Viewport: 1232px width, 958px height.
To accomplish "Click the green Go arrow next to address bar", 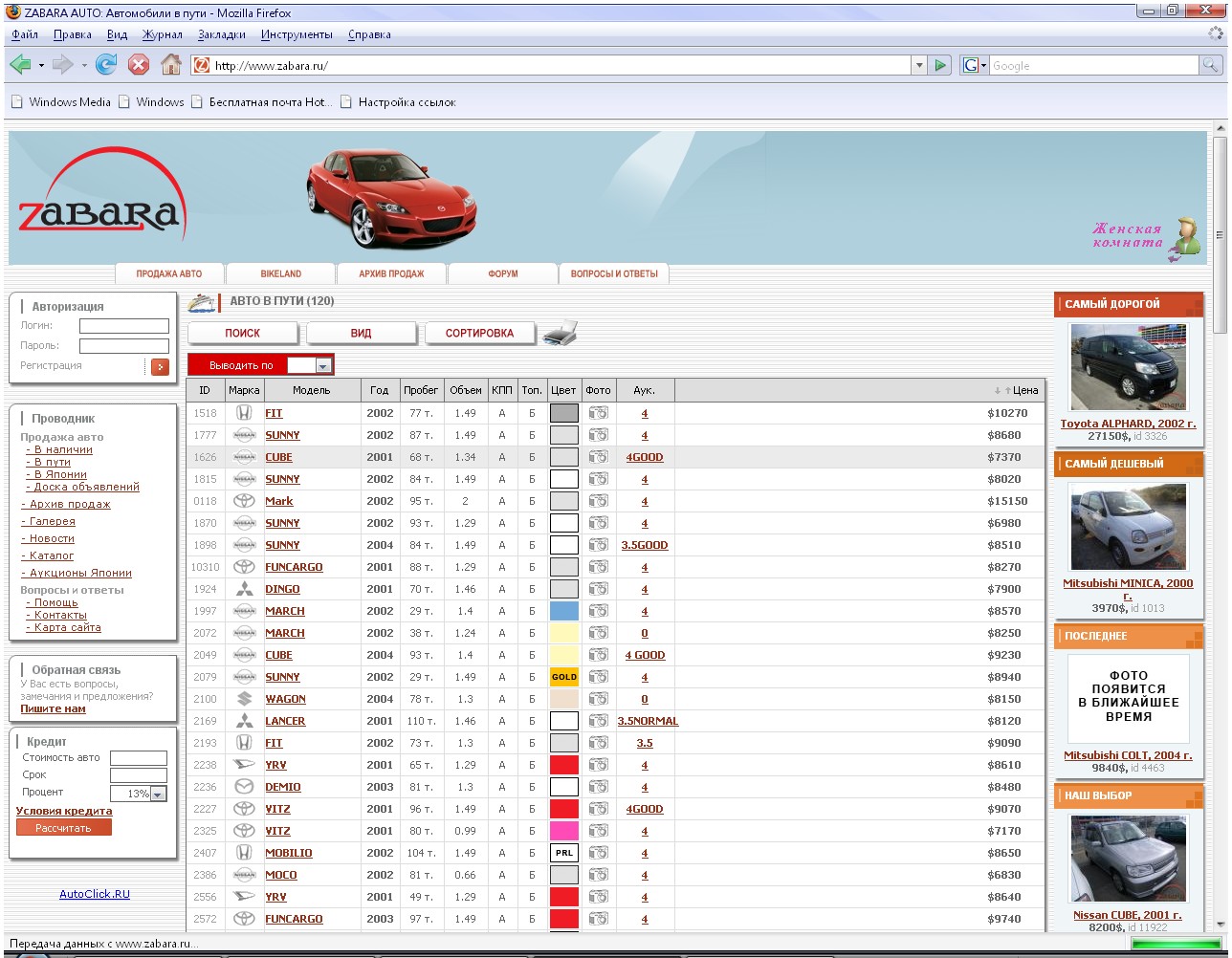I will [x=941, y=65].
